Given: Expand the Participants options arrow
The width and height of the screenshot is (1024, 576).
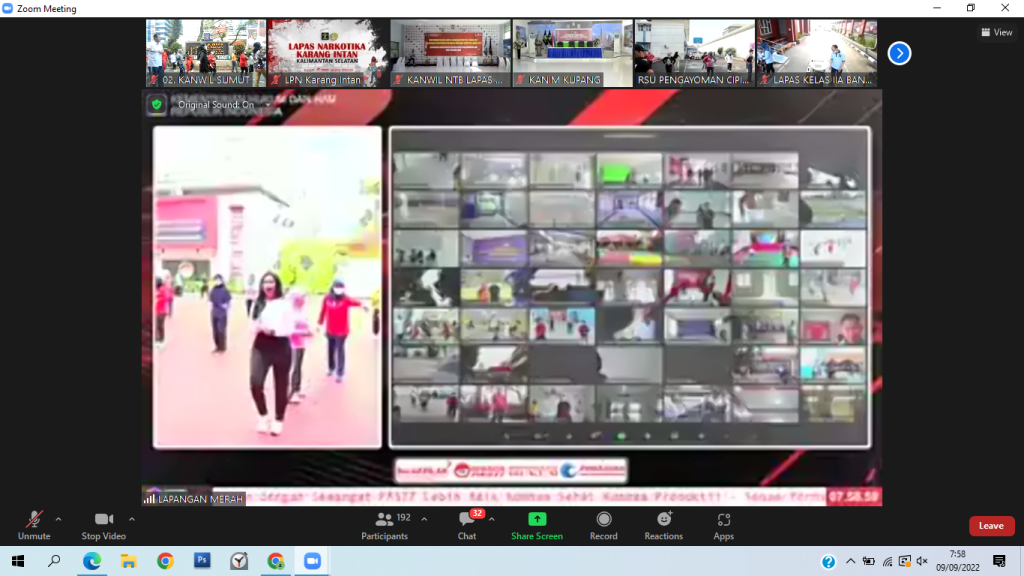Looking at the screenshot, I should 424,519.
